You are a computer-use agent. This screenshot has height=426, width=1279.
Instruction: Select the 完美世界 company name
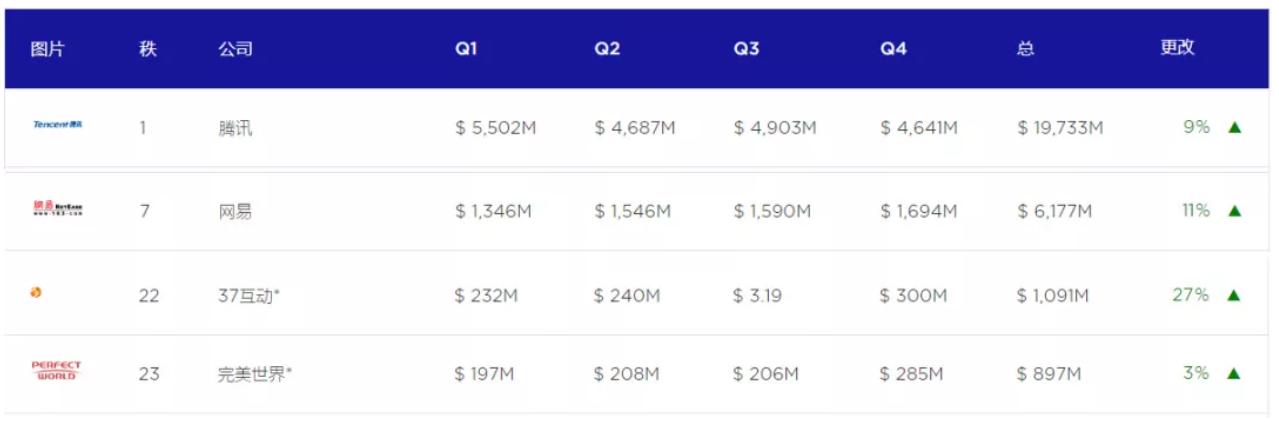coord(255,374)
